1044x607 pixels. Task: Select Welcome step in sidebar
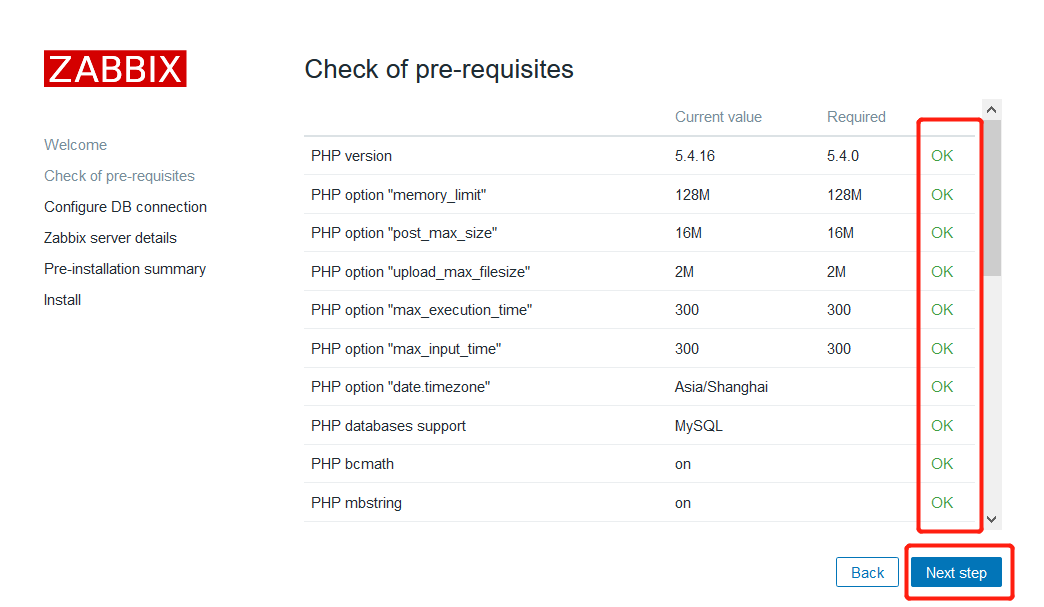coord(75,145)
